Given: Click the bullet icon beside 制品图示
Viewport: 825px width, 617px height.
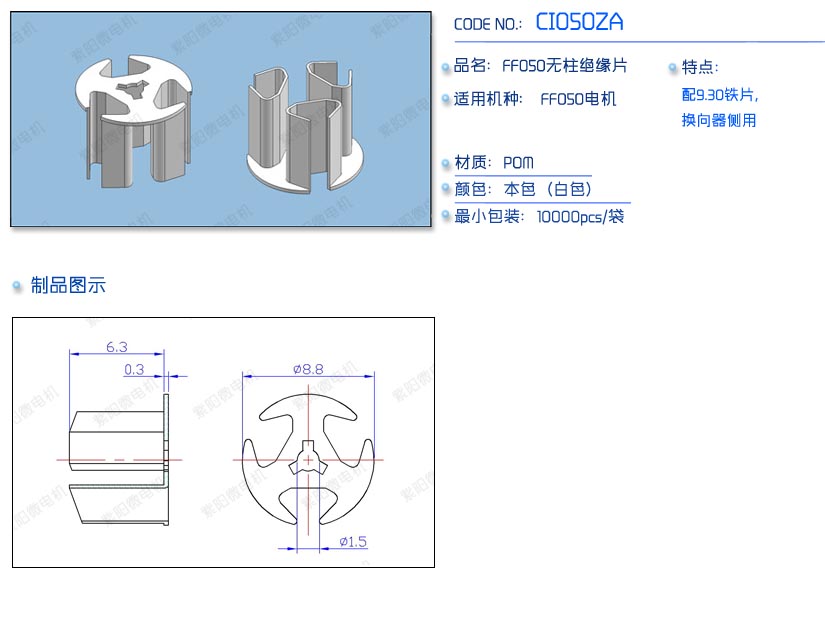Looking at the screenshot, I should point(17,287).
